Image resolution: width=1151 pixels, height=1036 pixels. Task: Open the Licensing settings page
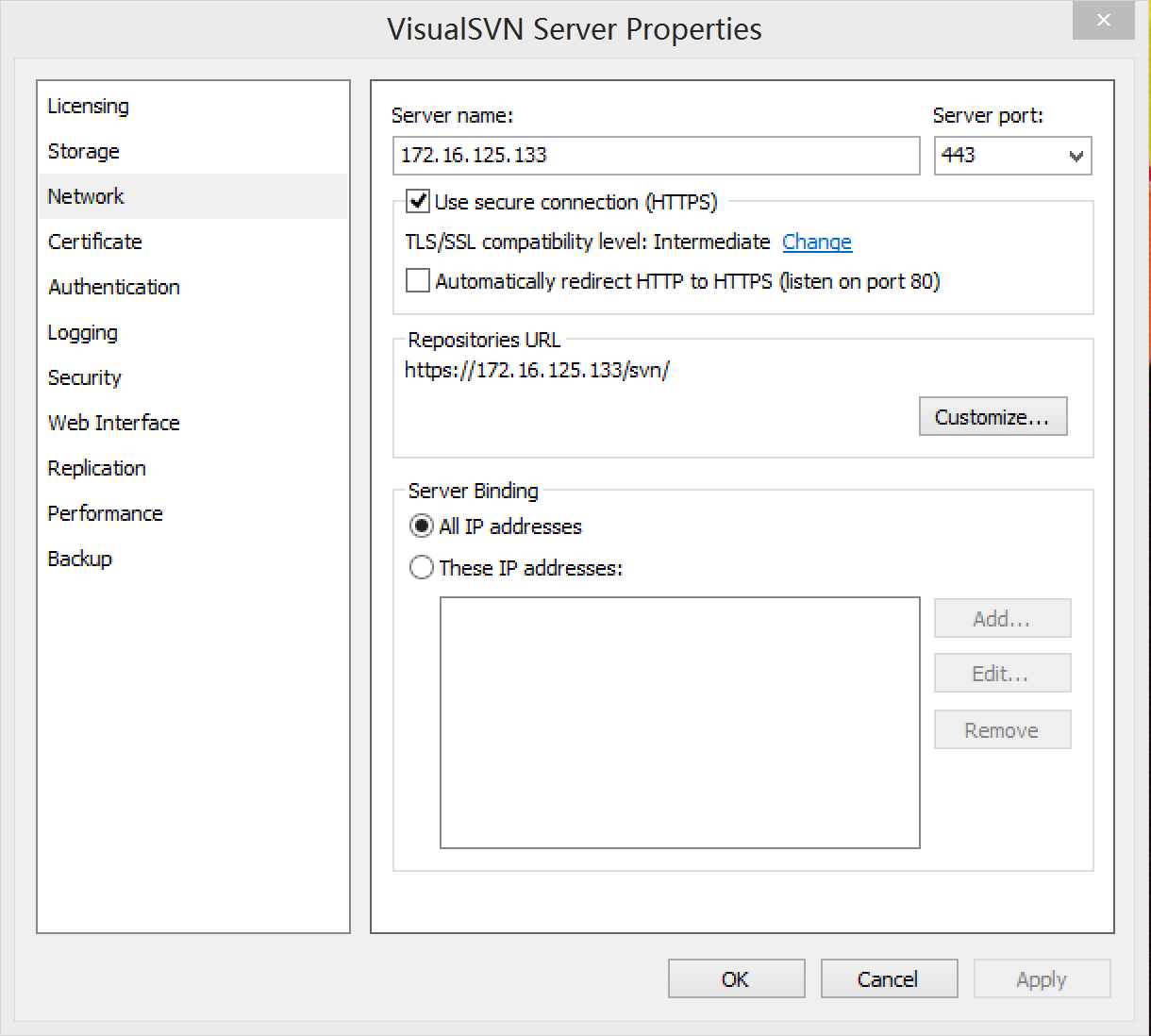pos(89,106)
